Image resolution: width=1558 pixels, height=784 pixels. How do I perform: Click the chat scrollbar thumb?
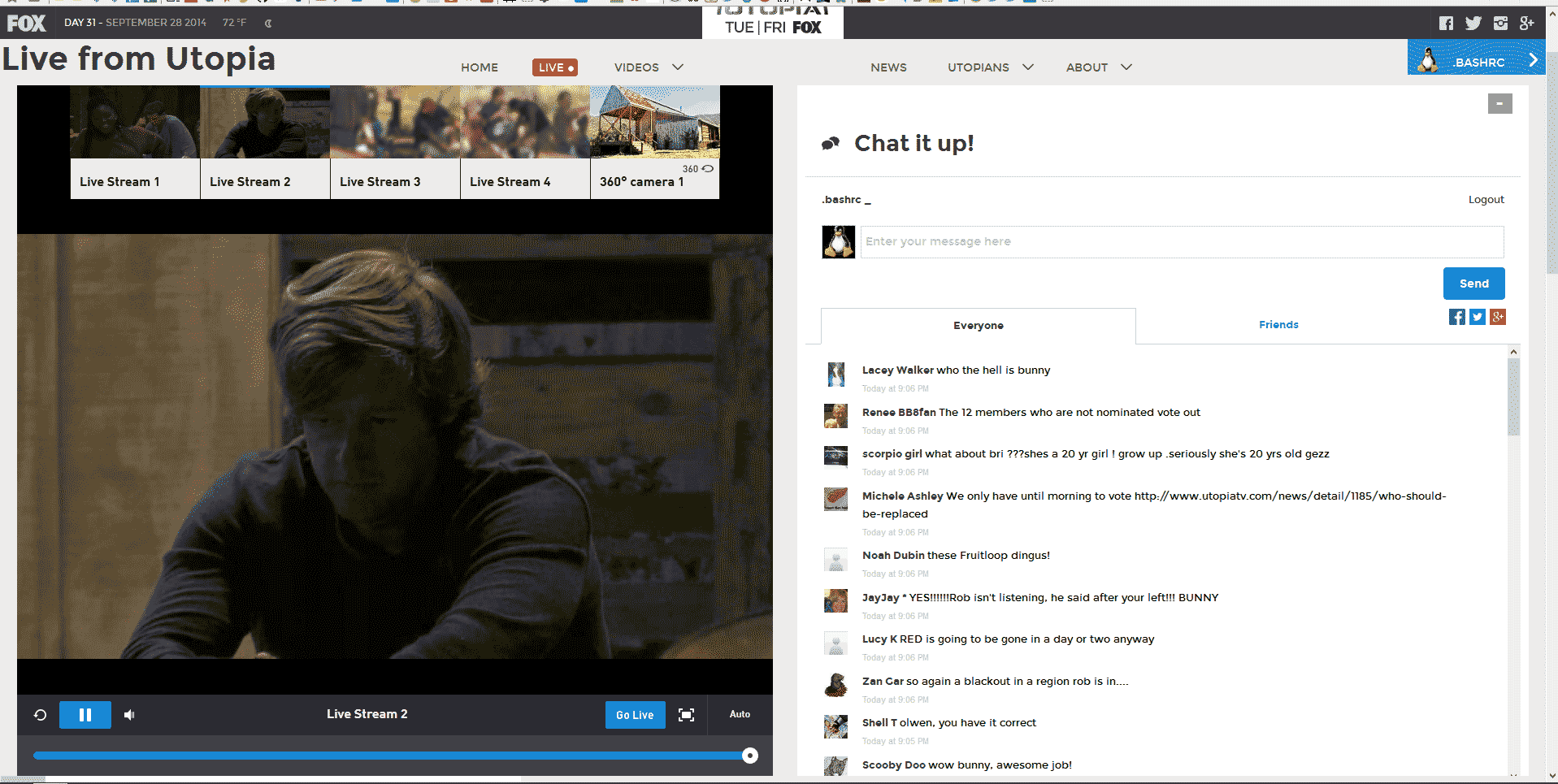1513,396
